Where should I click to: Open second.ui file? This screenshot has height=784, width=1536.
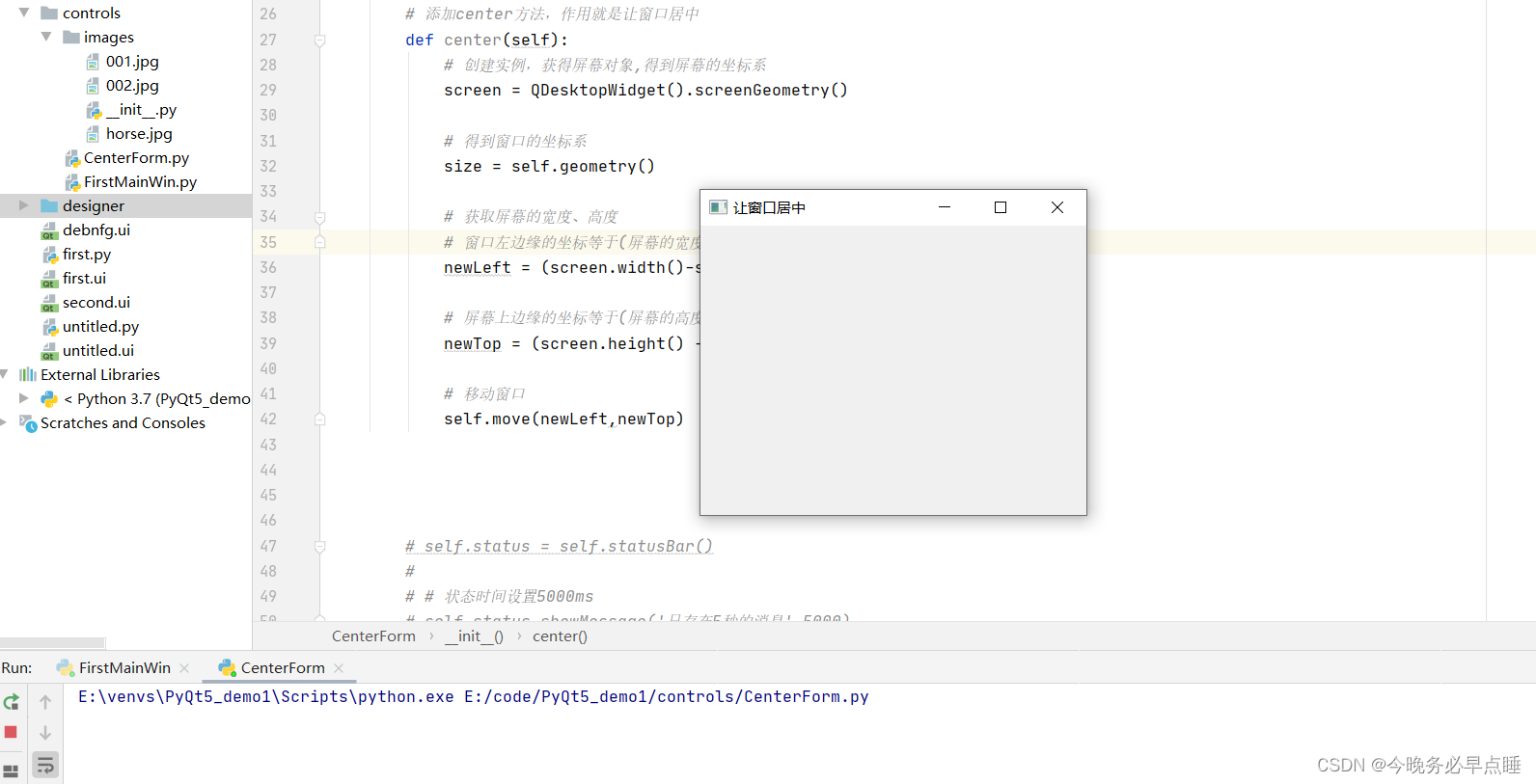96,302
